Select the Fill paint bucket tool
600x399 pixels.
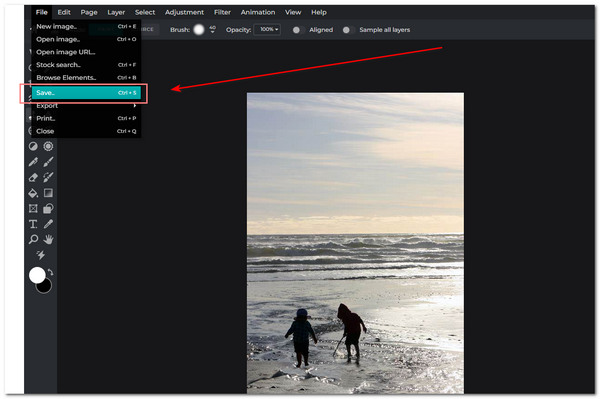click(x=33, y=193)
